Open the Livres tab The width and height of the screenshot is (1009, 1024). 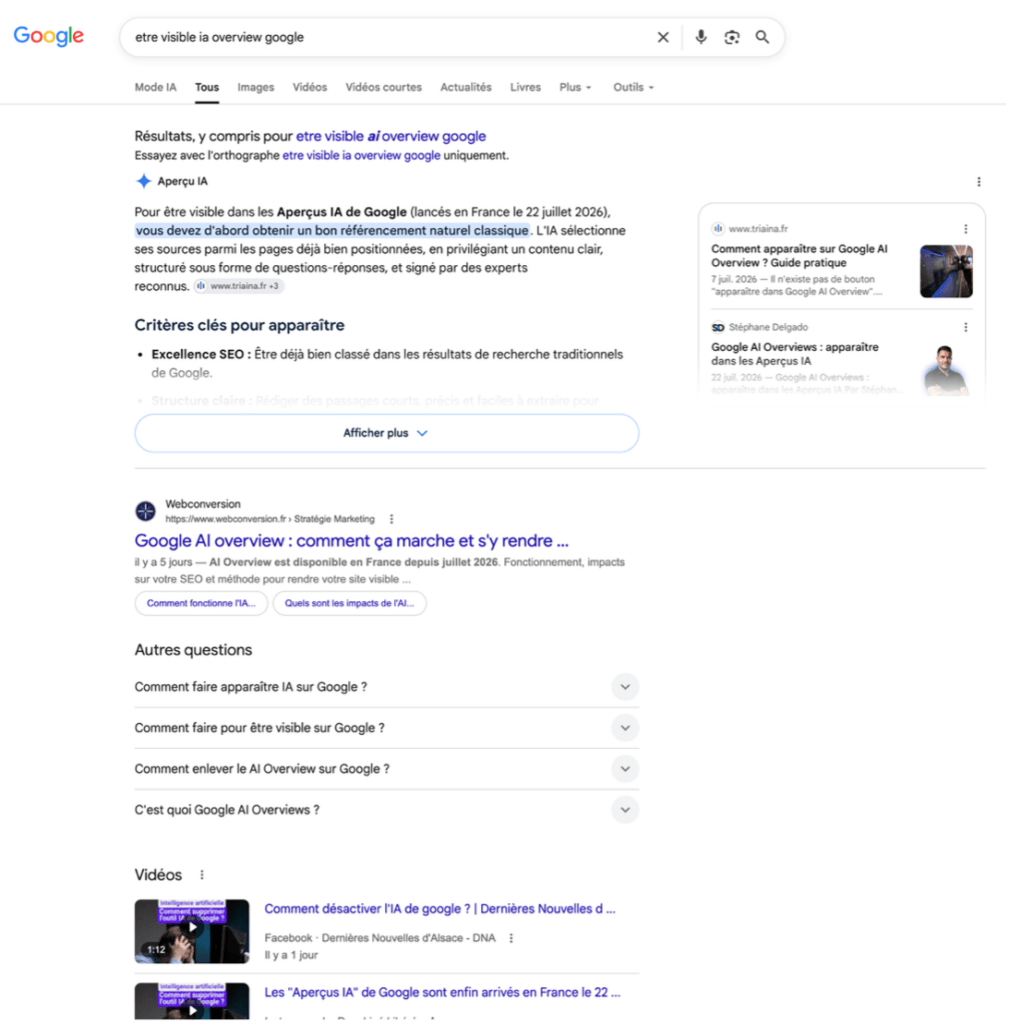[x=526, y=87]
